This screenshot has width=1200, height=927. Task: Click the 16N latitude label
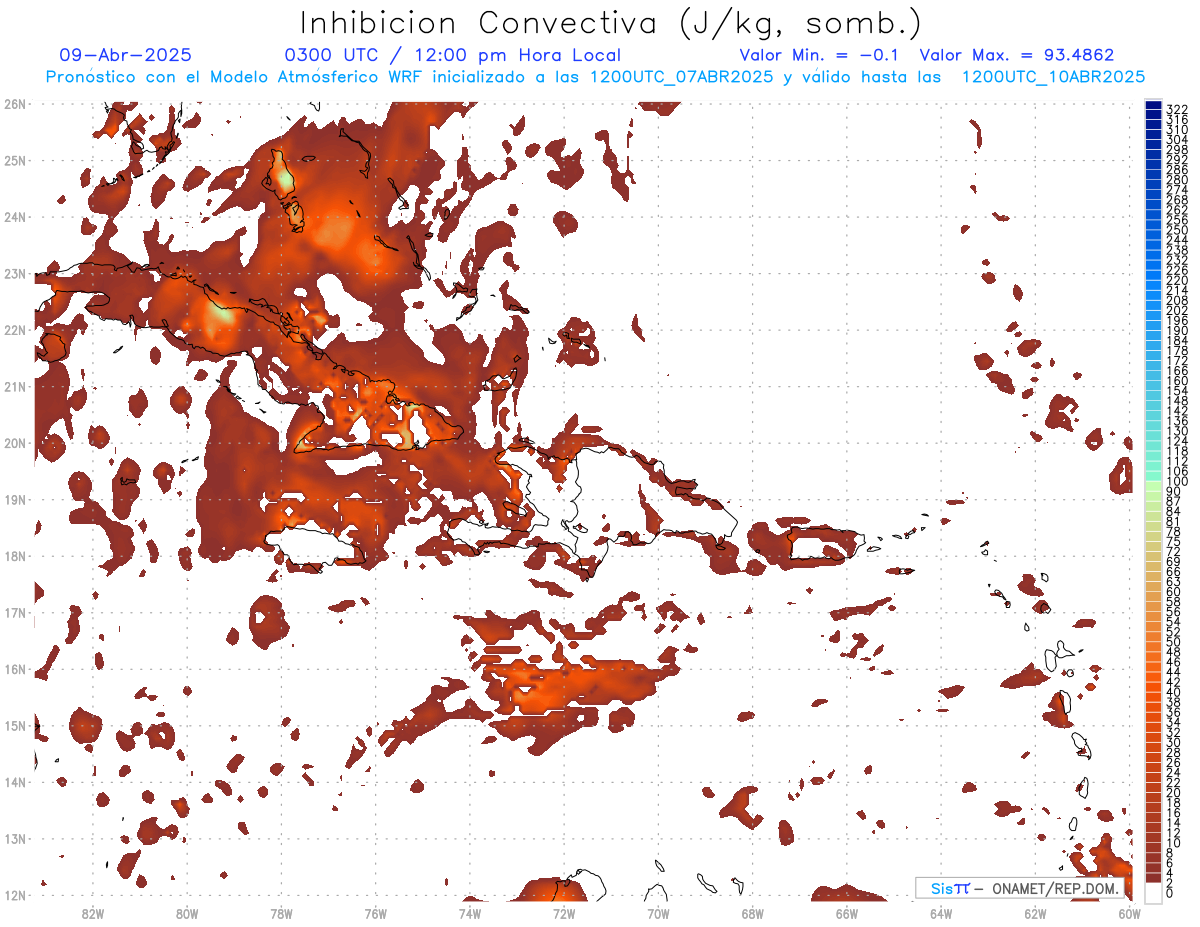[15, 669]
